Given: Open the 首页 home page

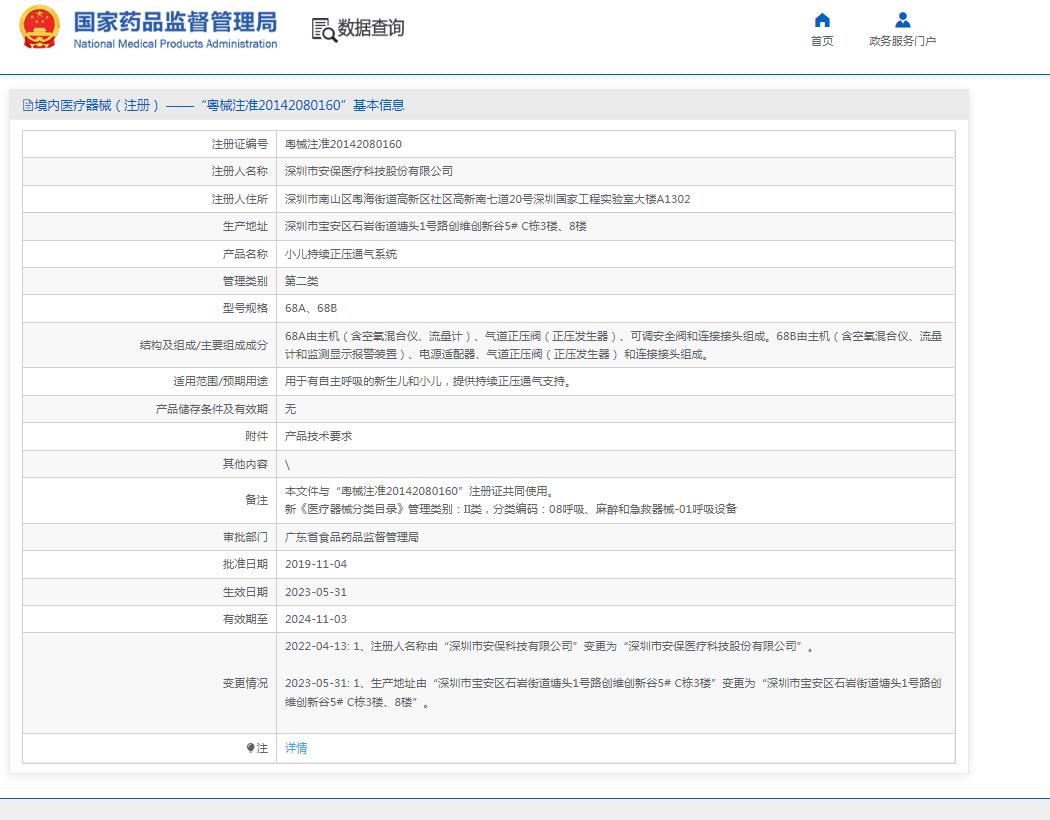Looking at the screenshot, I should coord(821,44).
